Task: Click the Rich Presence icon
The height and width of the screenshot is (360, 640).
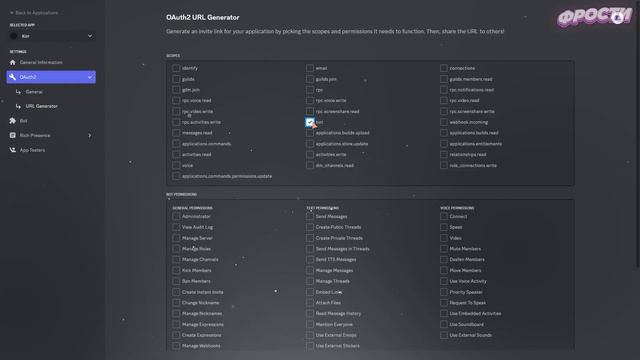Action: (13, 135)
